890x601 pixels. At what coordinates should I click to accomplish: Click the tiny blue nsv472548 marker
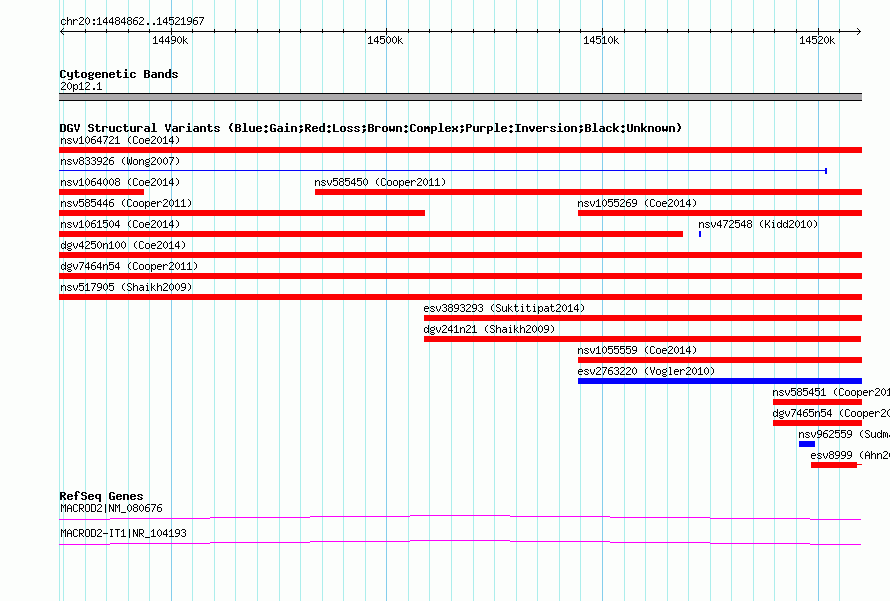click(x=700, y=234)
